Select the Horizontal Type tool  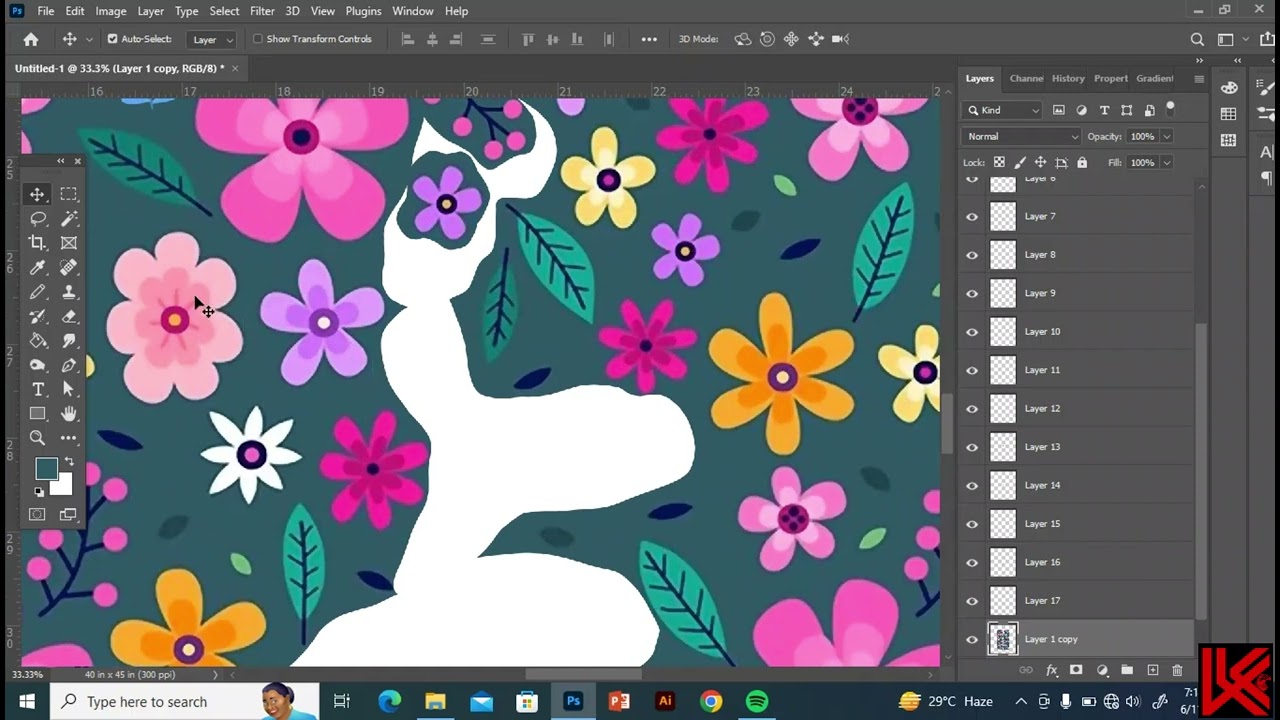click(x=37, y=389)
